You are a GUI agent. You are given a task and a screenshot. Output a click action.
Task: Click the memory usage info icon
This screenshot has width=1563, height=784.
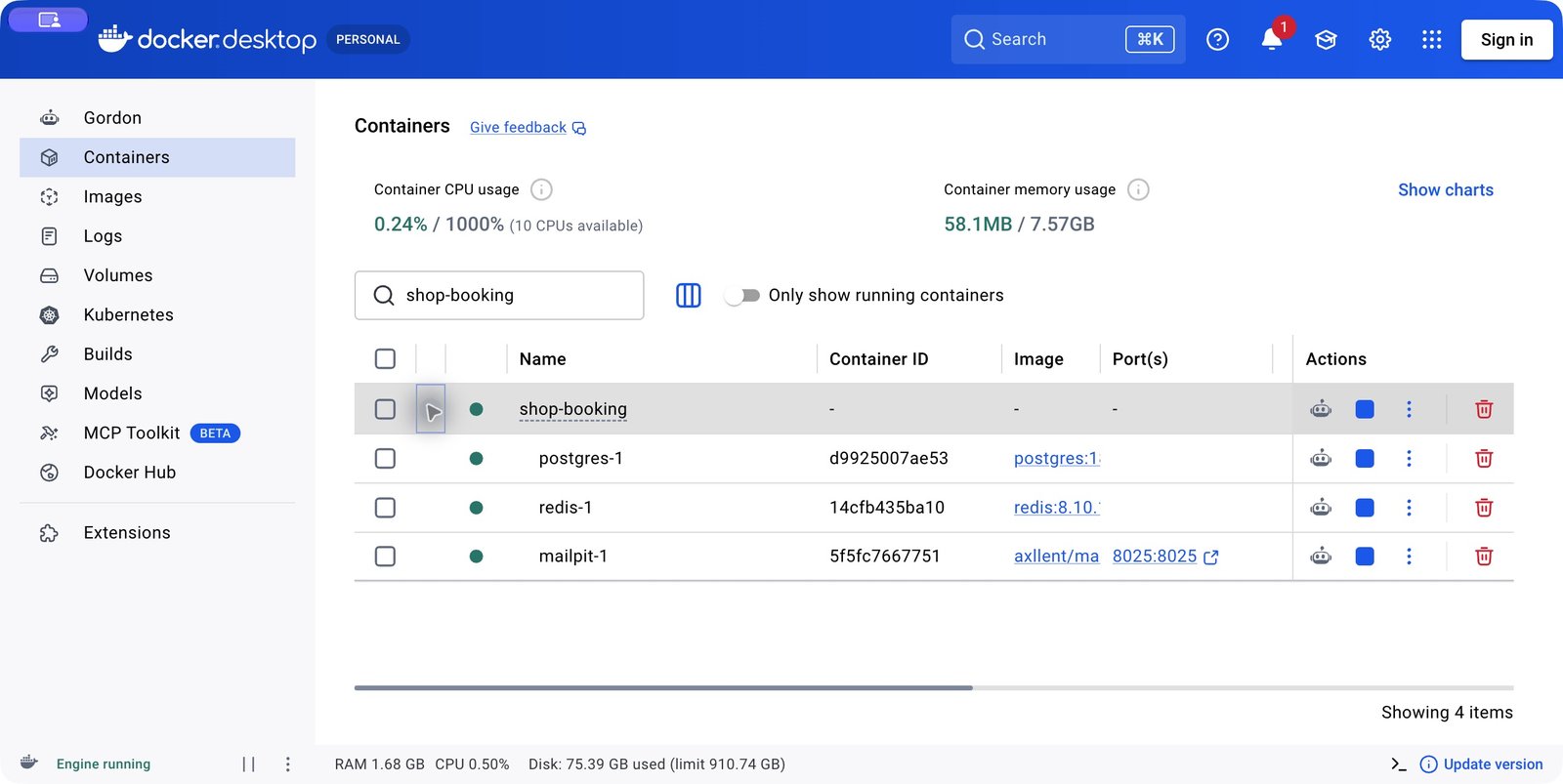[1138, 189]
